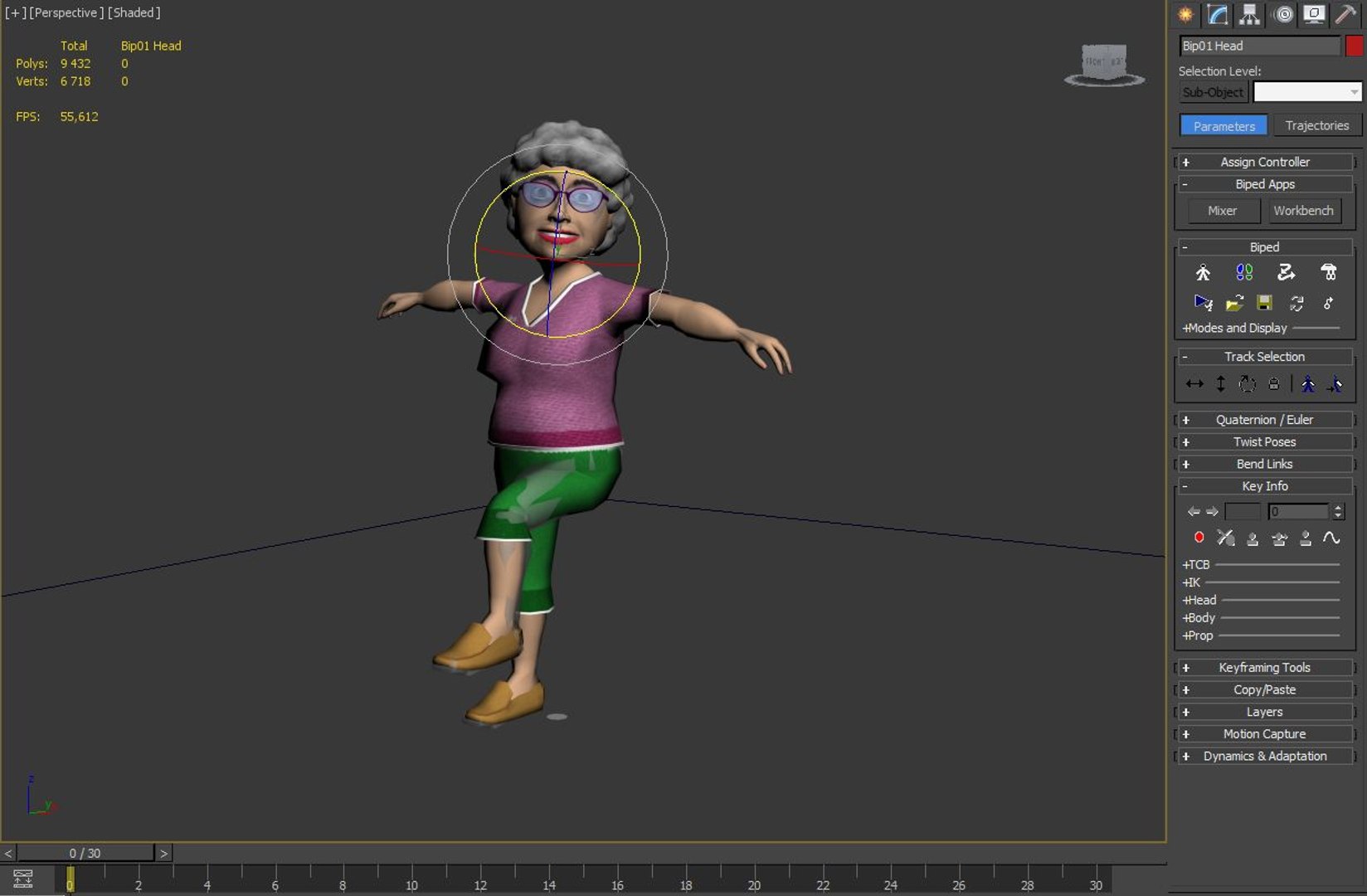Expand Quaternion / Euler rollout
The width and height of the screenshot is (1367, 896).
point(1265,420)
